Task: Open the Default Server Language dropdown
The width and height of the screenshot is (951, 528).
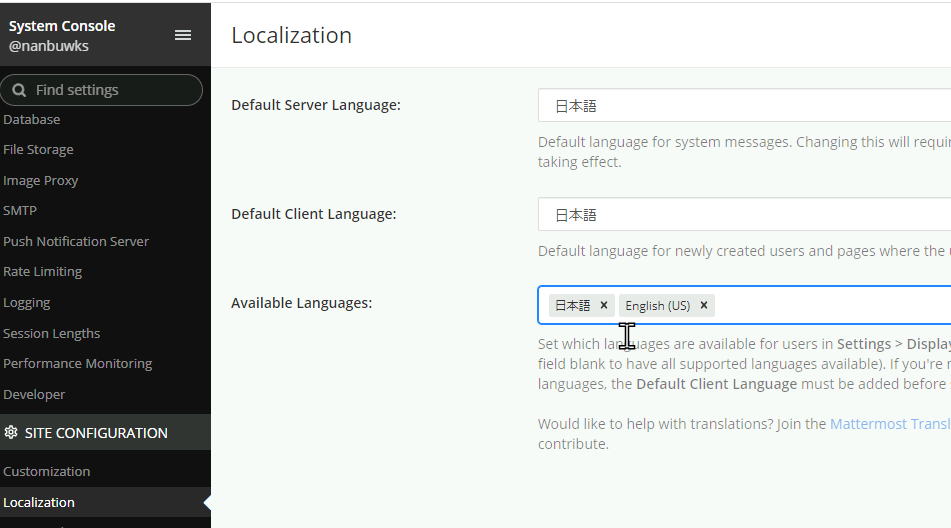Action: (744, 105)
